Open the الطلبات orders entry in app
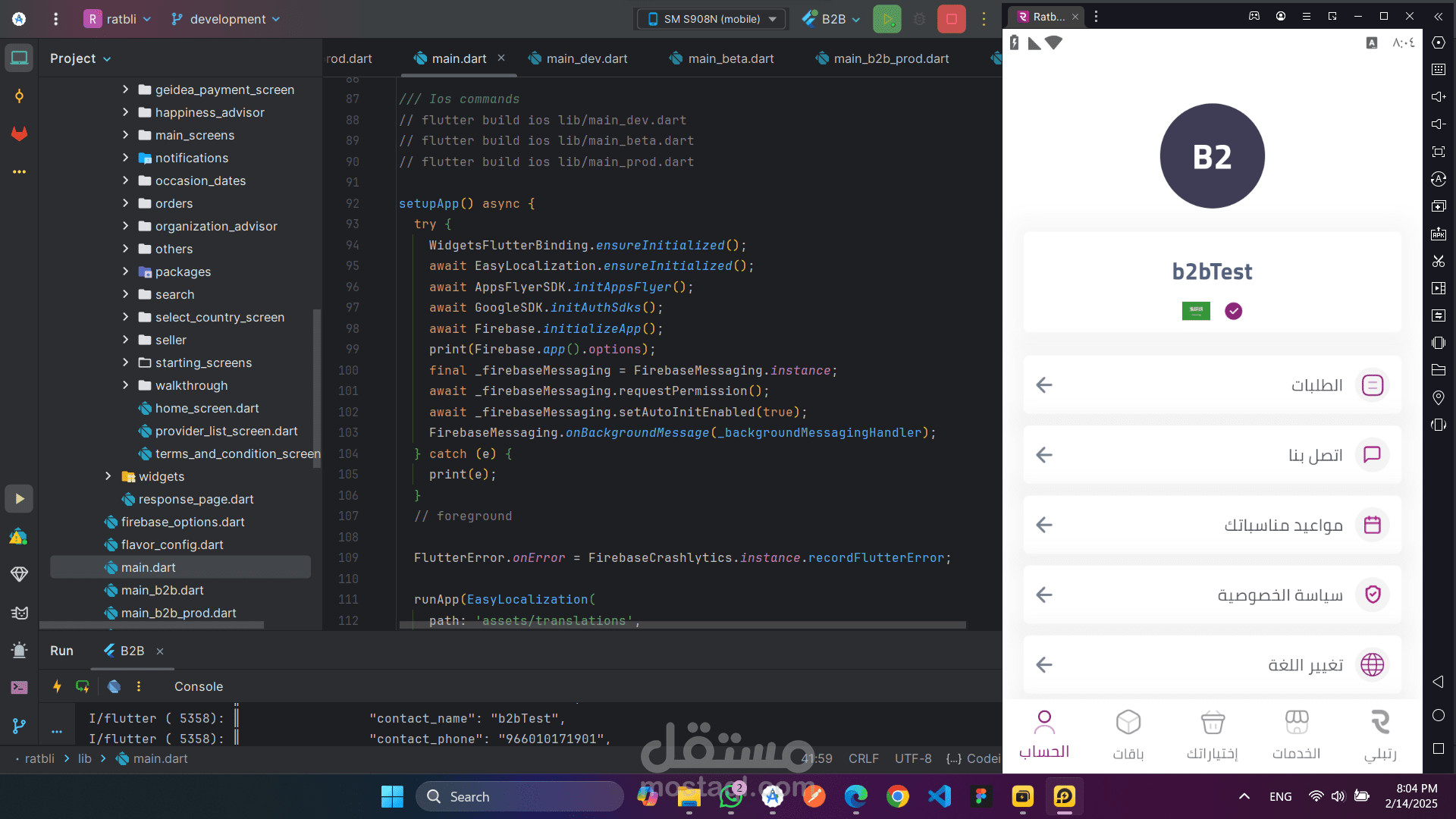 pos(1212,385)
